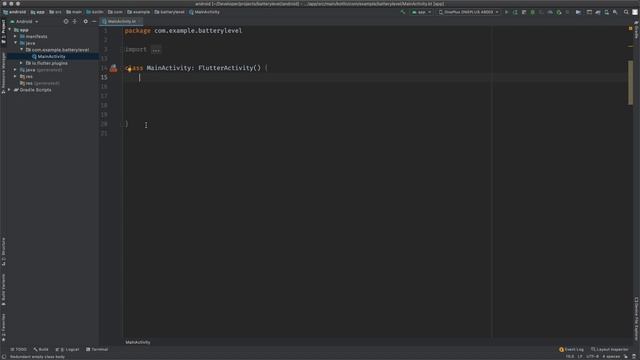The image size is (640, 360).
Task: Open the OnePlus device selector dropdown
Action: tap(469, 12)
